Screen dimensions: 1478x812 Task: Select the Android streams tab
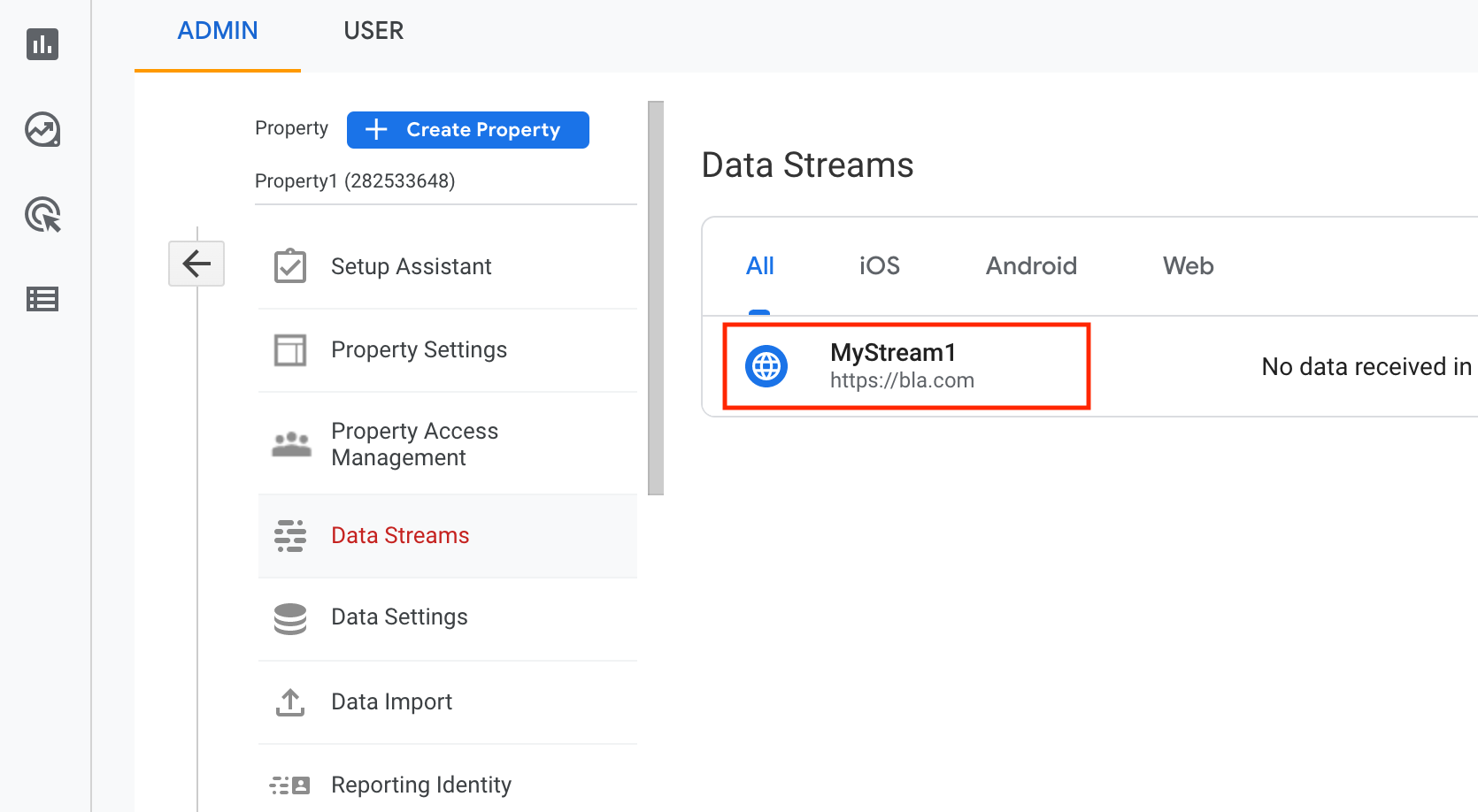pos(1032,266)
